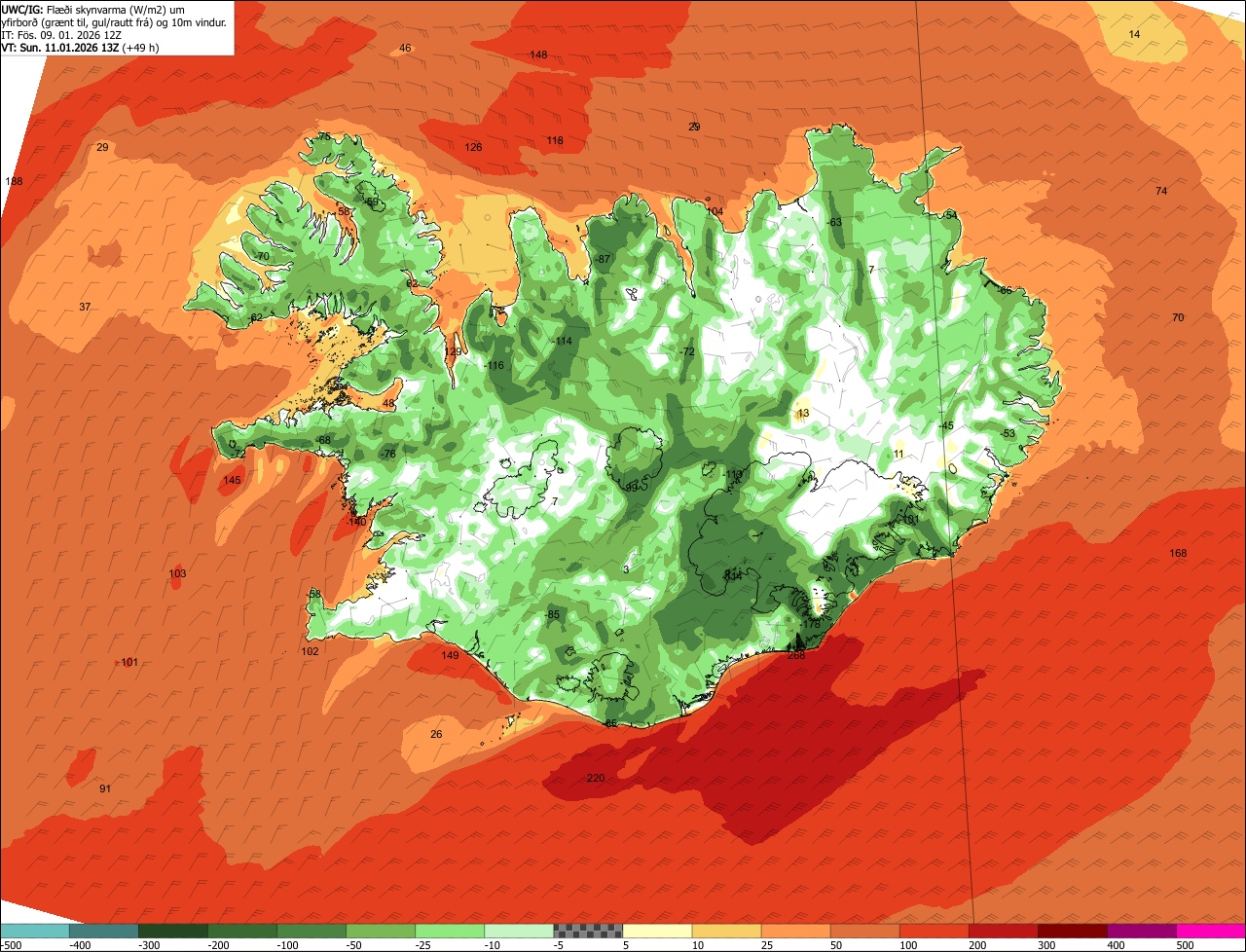
Task: Select the land value -76
Action: [387, 454]
